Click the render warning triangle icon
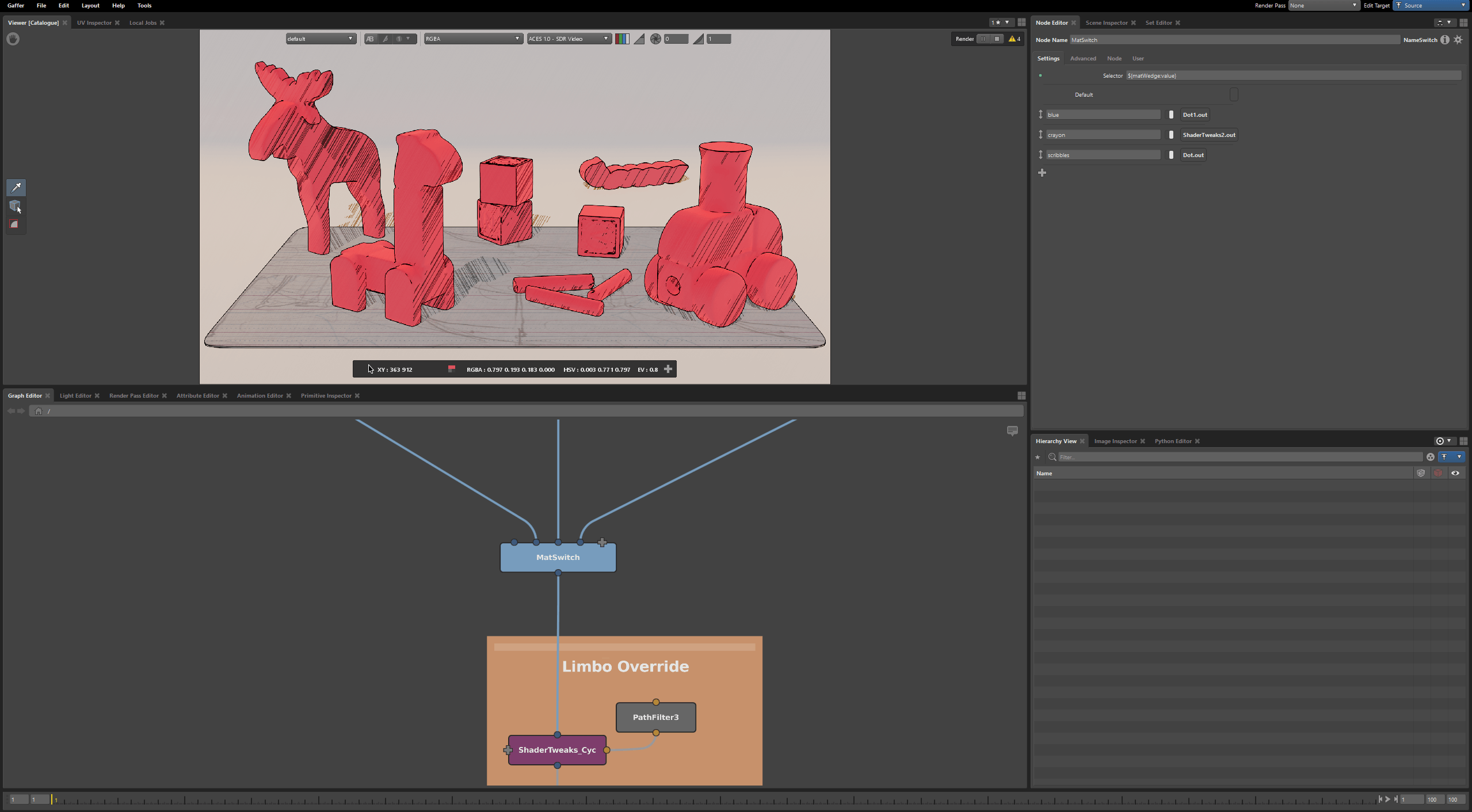Screen dimensions: 1472x812 [1012, 39]
